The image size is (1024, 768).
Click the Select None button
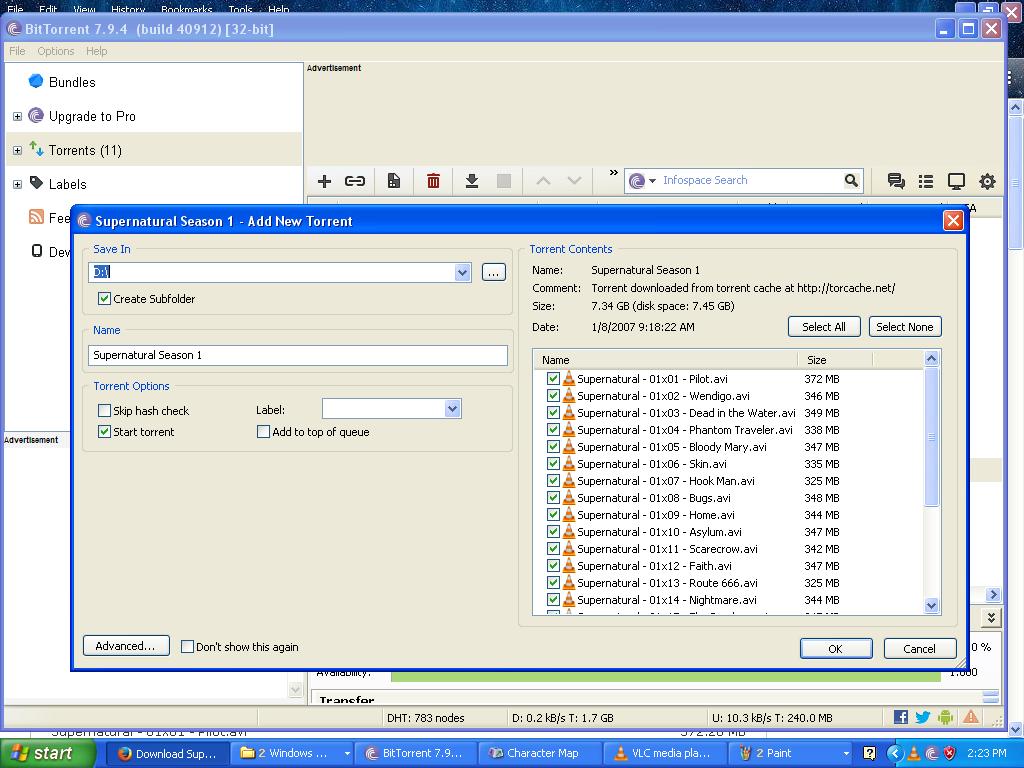pyautogui.click(x=904, y=327)
